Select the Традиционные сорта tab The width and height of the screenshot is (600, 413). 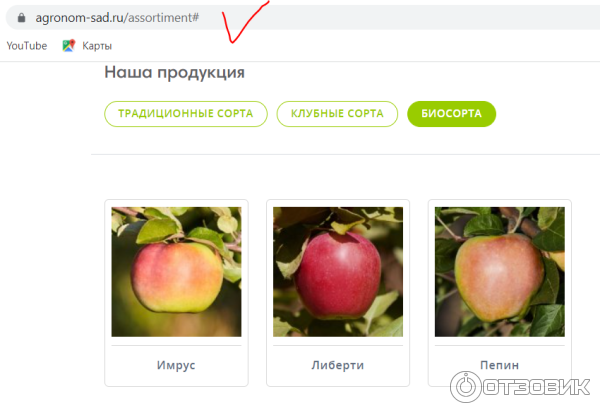click(x=186, y=114)
